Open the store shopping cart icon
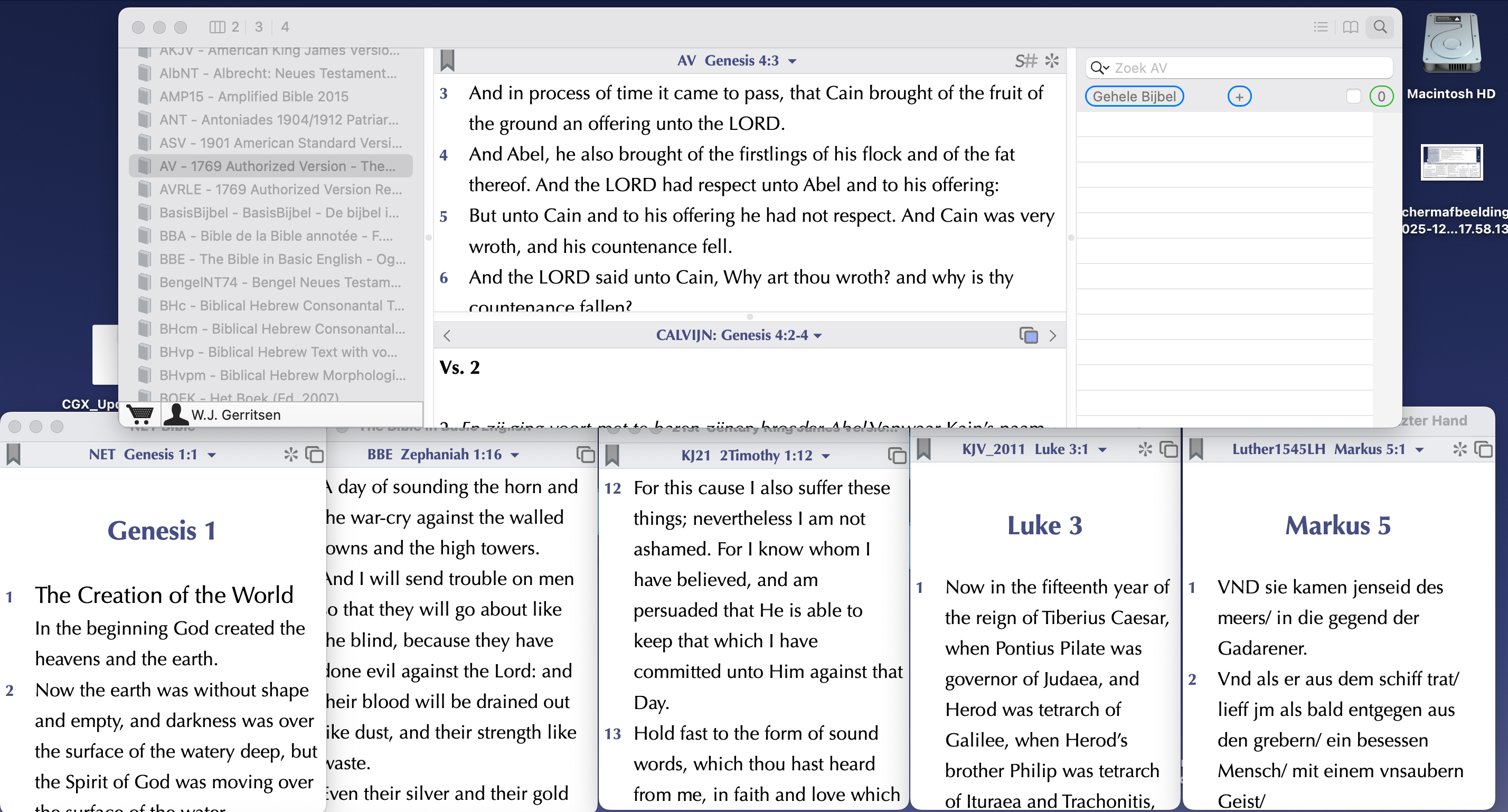The height and width of the screenshot is (812, 1508). 140,414
